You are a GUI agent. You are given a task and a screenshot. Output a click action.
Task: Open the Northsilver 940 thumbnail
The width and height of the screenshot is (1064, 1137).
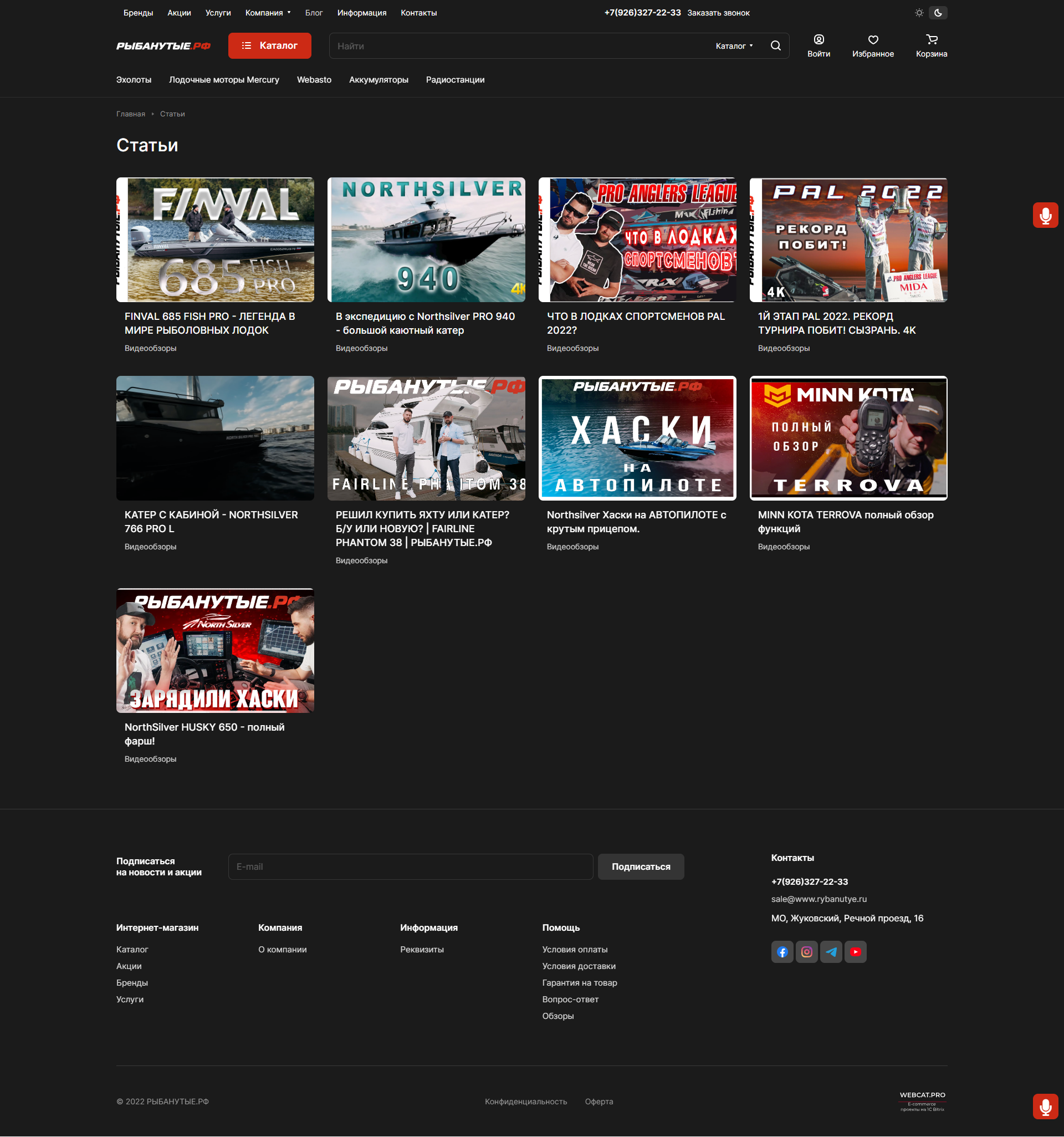coord(426,239)
